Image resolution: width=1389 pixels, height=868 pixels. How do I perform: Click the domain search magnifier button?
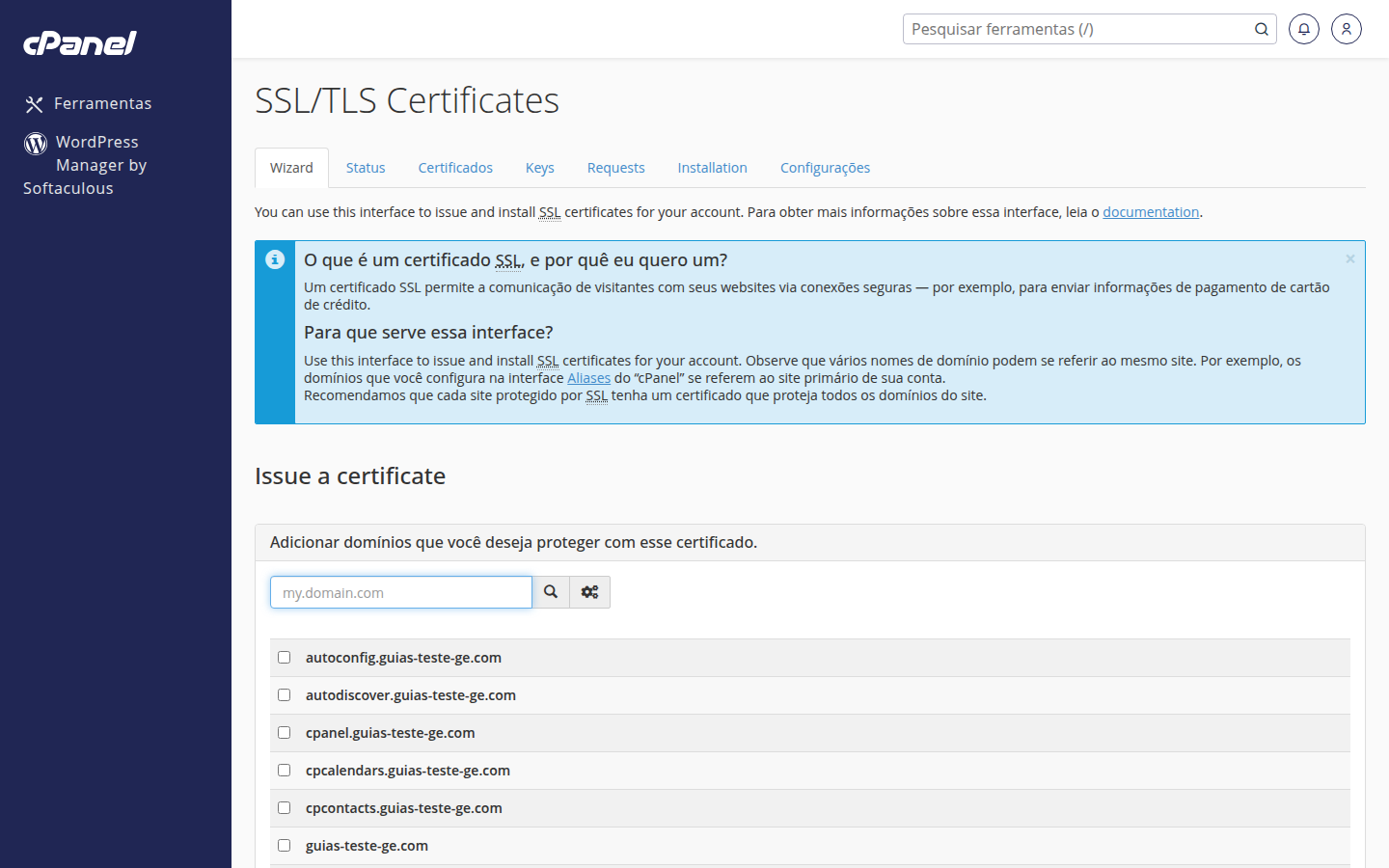pos(551,592)
